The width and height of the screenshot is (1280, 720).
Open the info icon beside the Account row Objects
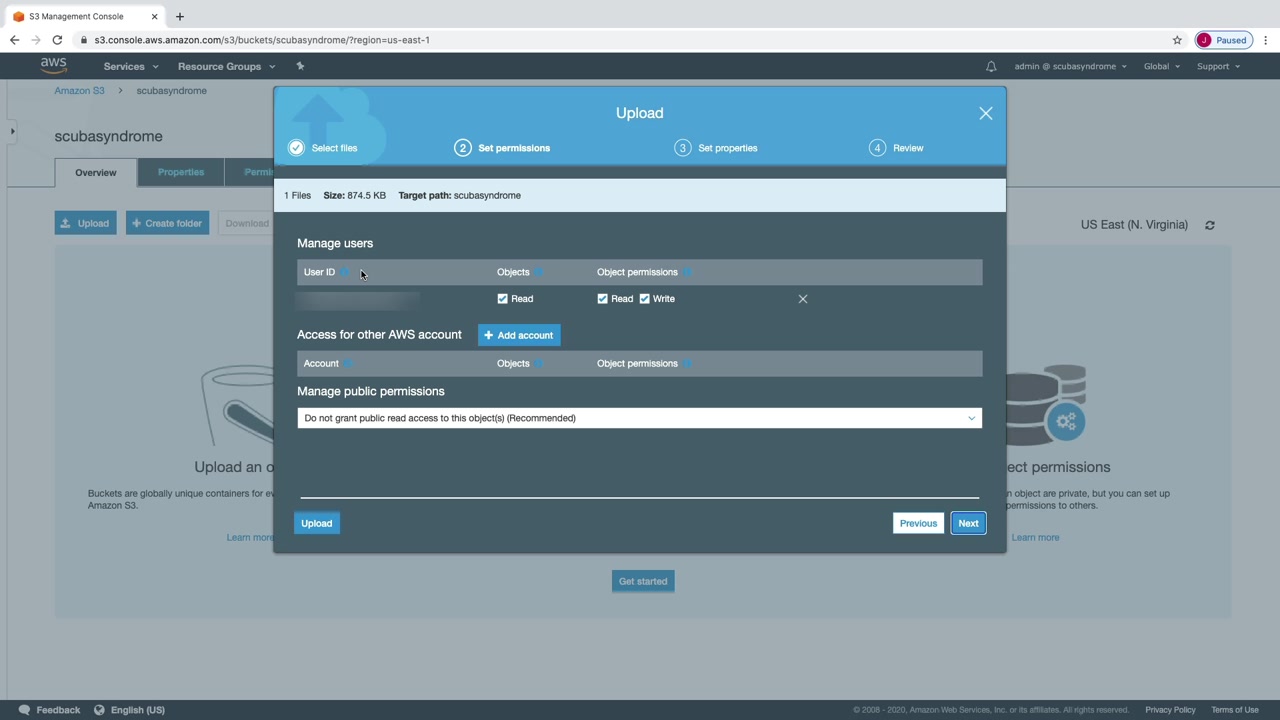(538, 363)
